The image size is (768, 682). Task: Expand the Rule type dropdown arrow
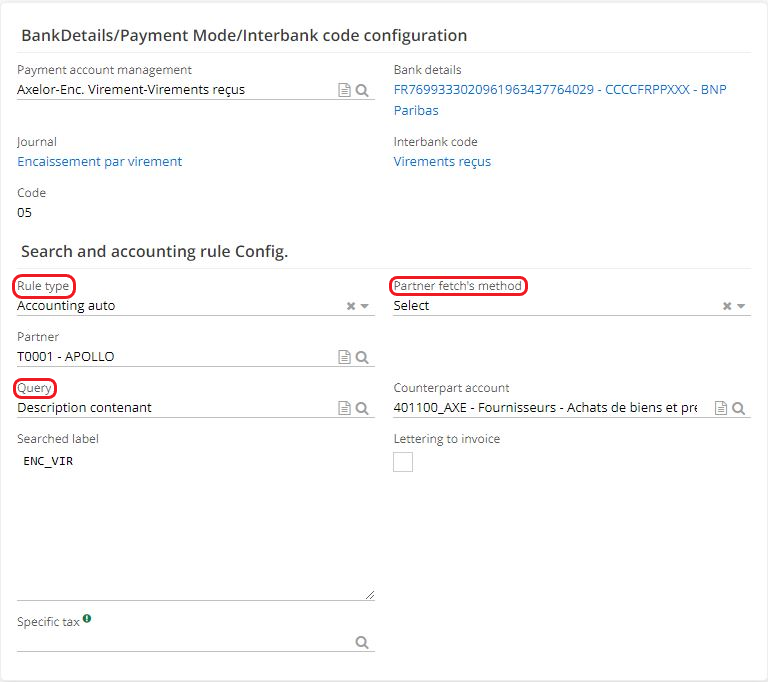(x=365, y=306)
